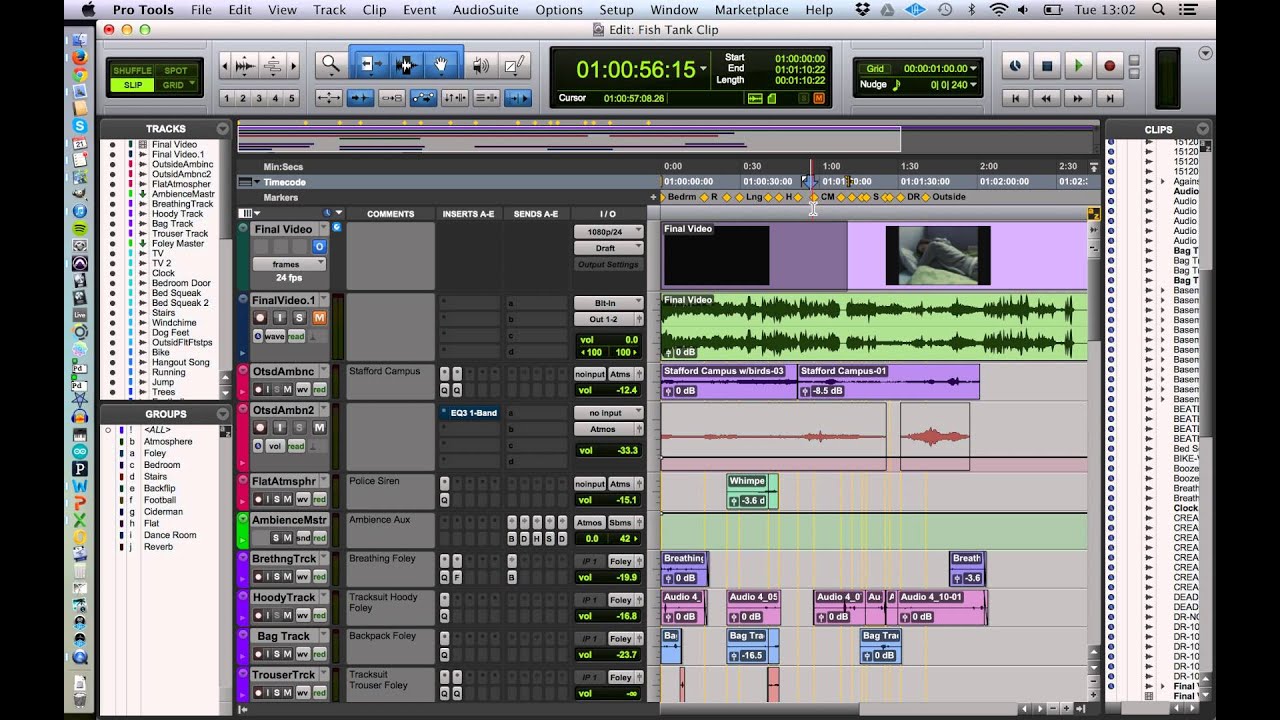Viewport: 1280px width, 720px height.
Task: Select the Selector waveform tool
Action: point(405,66)
